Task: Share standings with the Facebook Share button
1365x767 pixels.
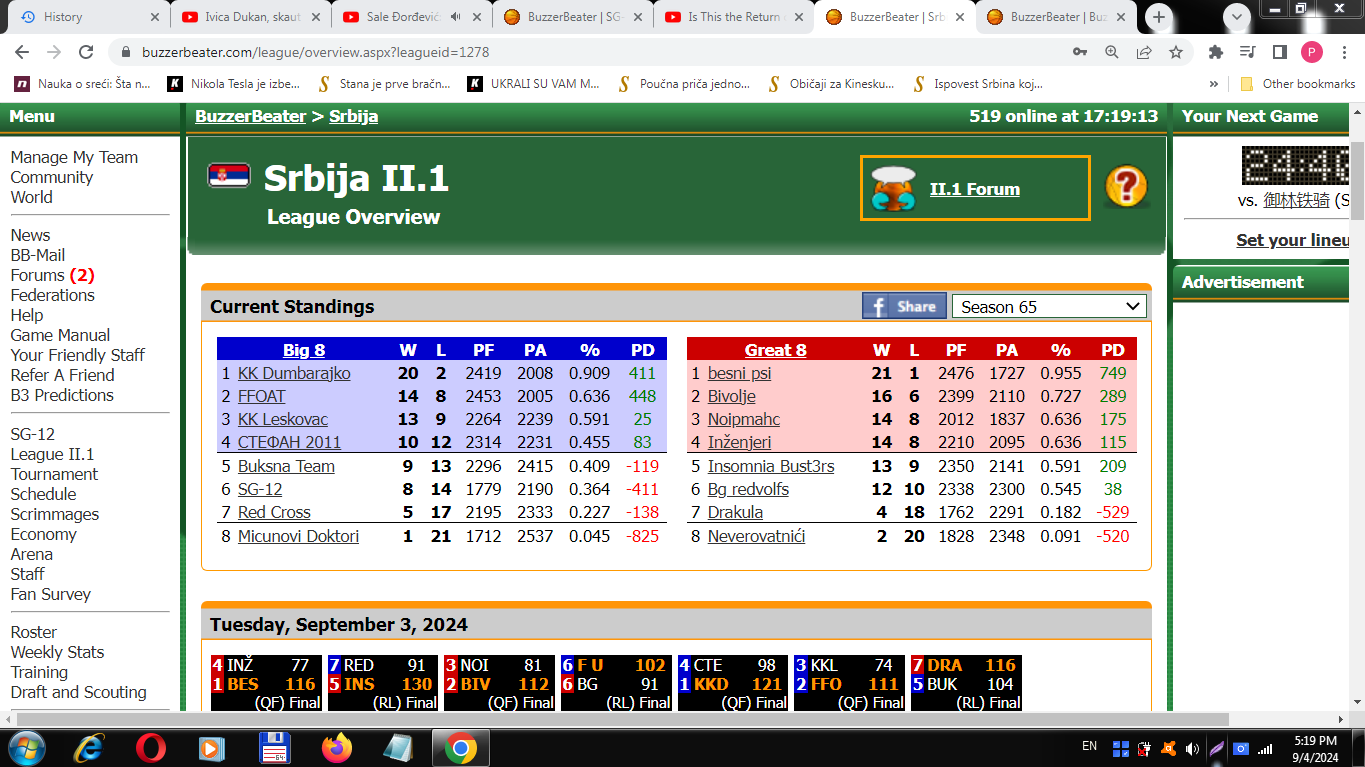Action: click(904, 306)
